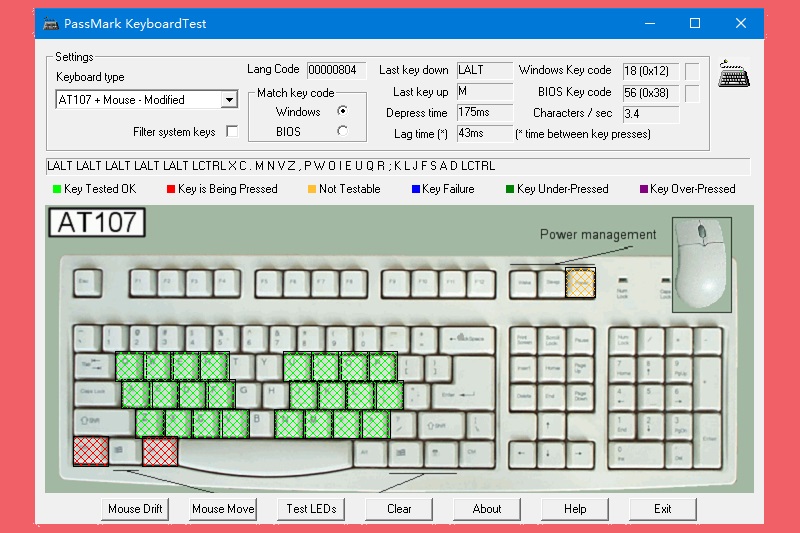Click the Mouse Drift button
This screenshot has width=800, height=533.
coord(135,509)
